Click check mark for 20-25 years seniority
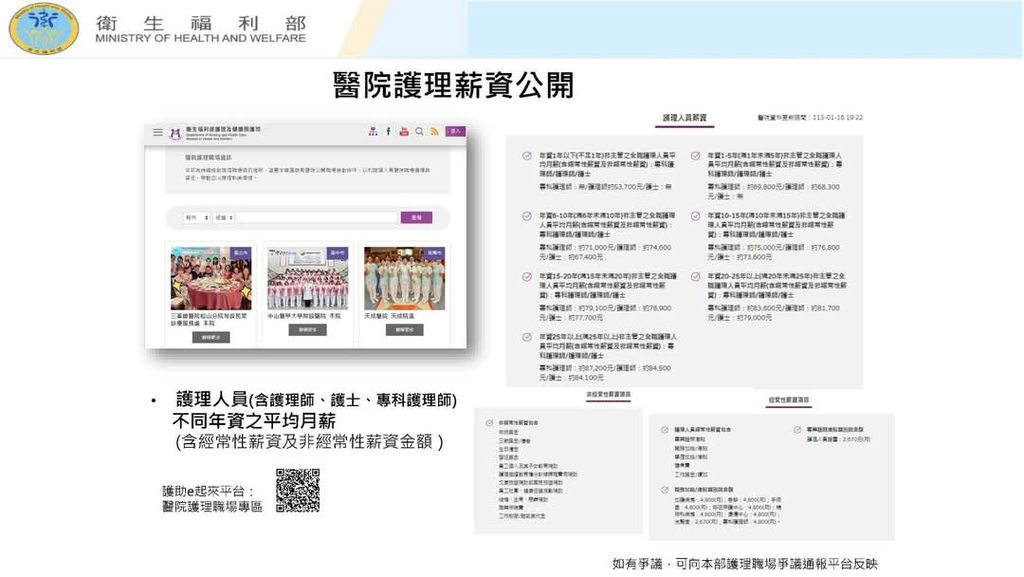Screen dimensions: 1024x577 [696, 275]
